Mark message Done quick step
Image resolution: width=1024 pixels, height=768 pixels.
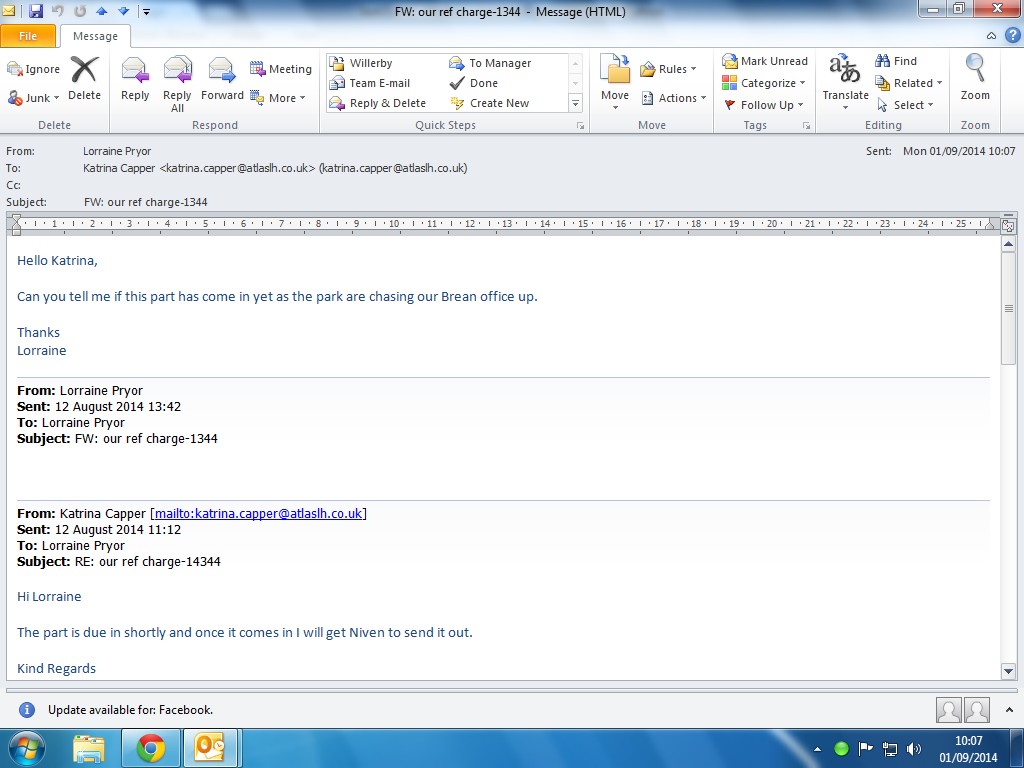(473, 83)
